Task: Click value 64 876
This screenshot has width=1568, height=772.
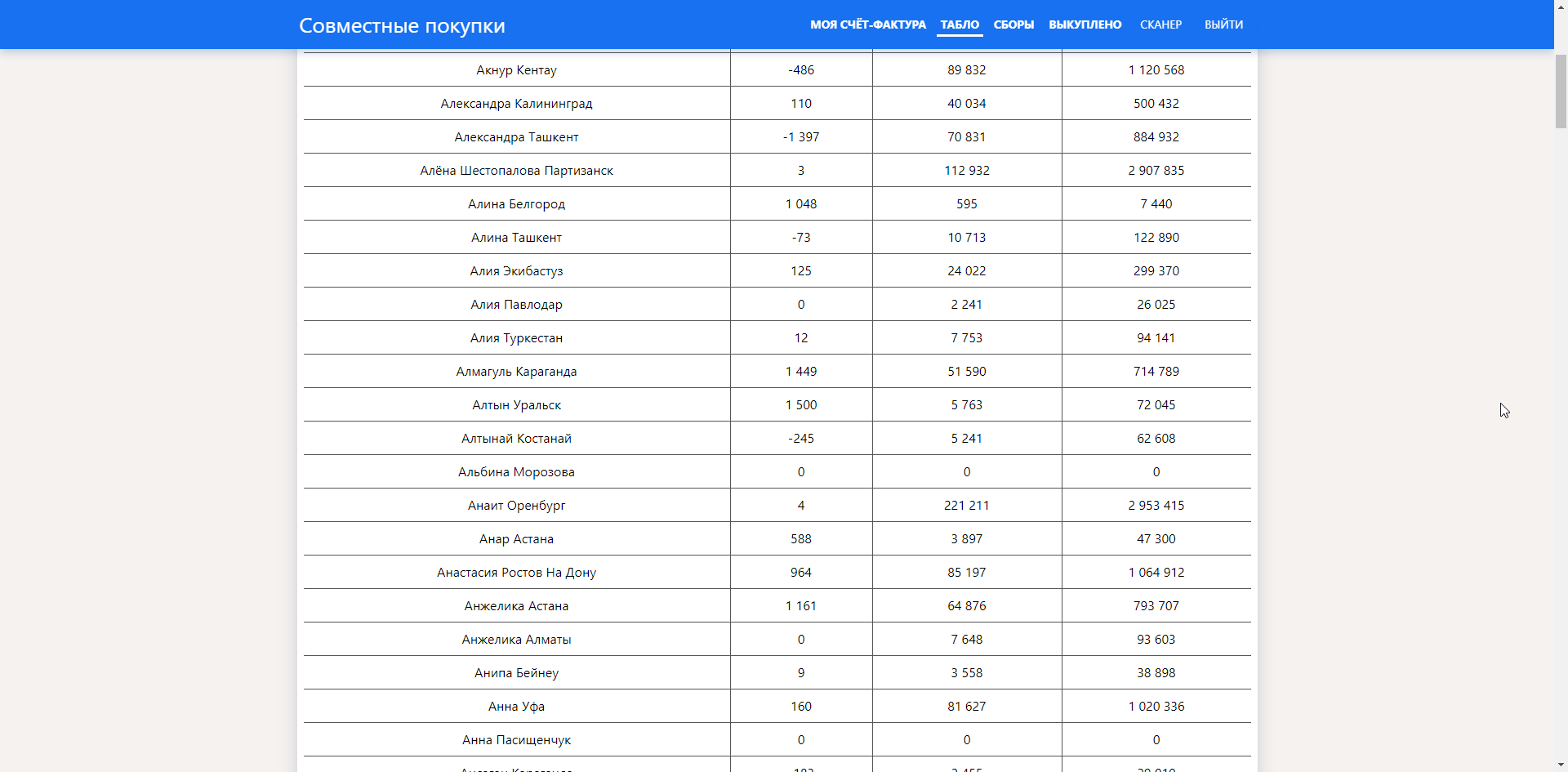Action: [967, 606]
